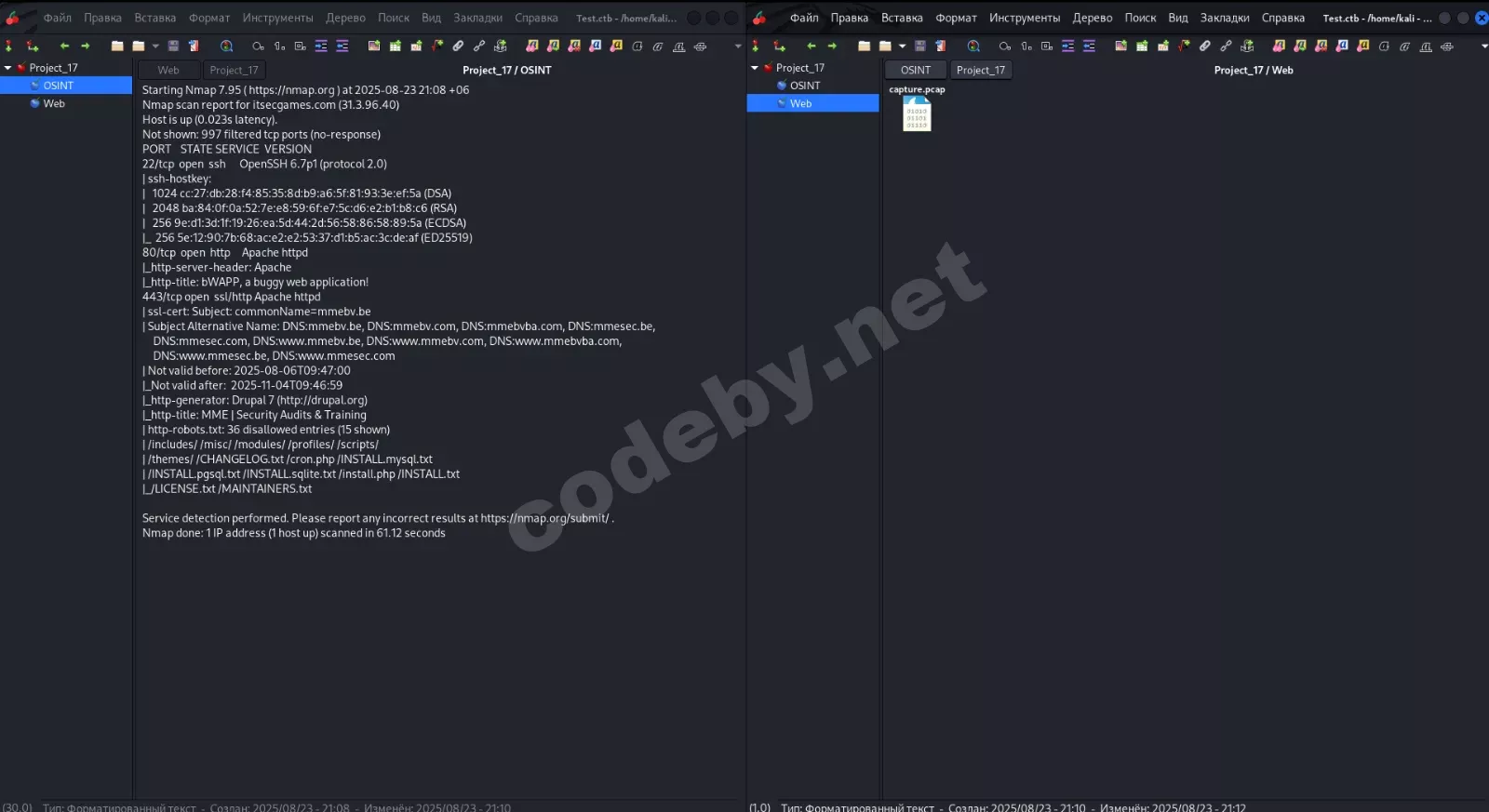1489x812 pixels.
Task: Increase indent via right window toolbar icon
Action: pos(1067,46)
